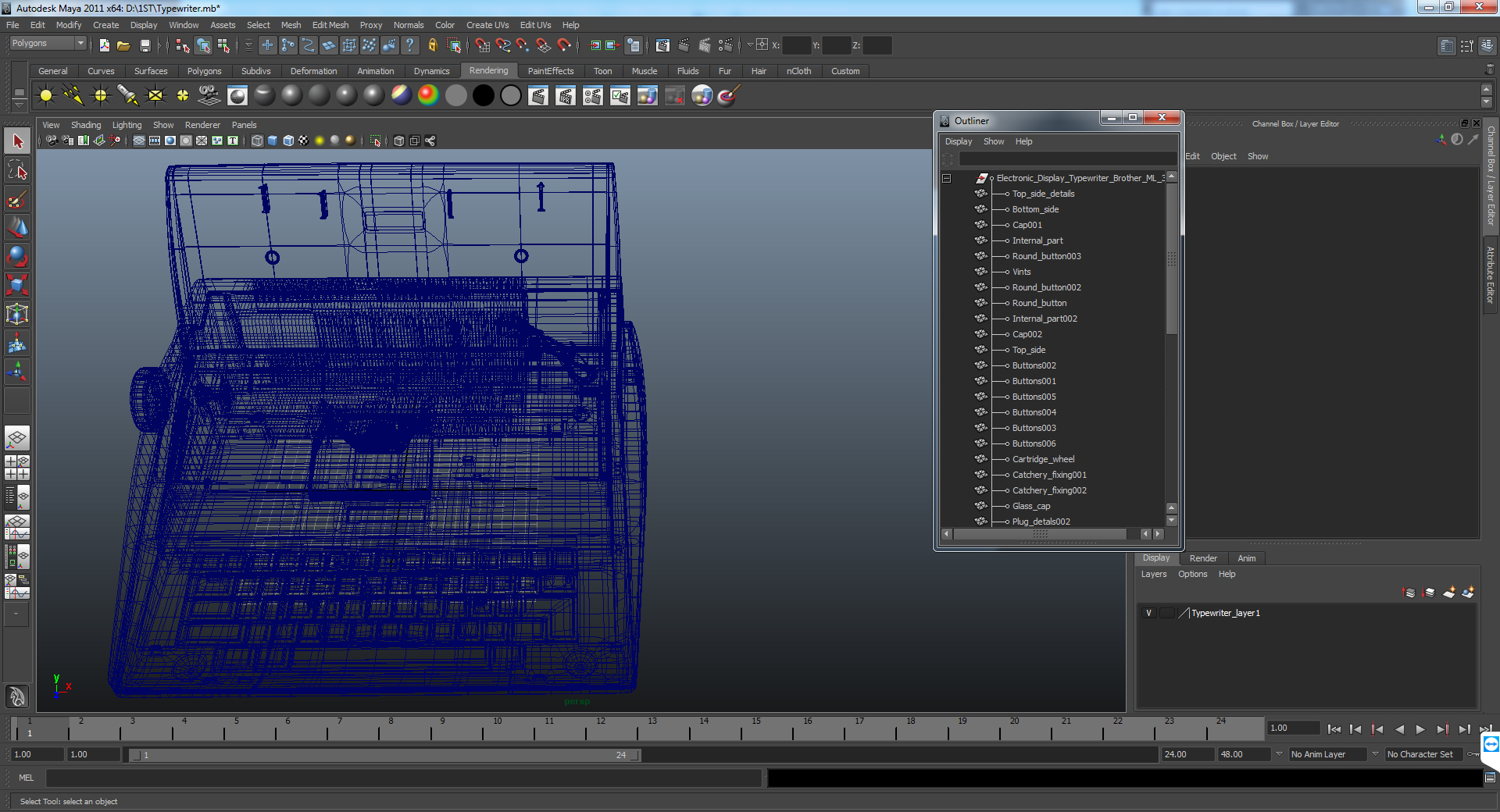Toggle select by component type mode
The height and width of the screenshot is (812, 1500).
223,45
